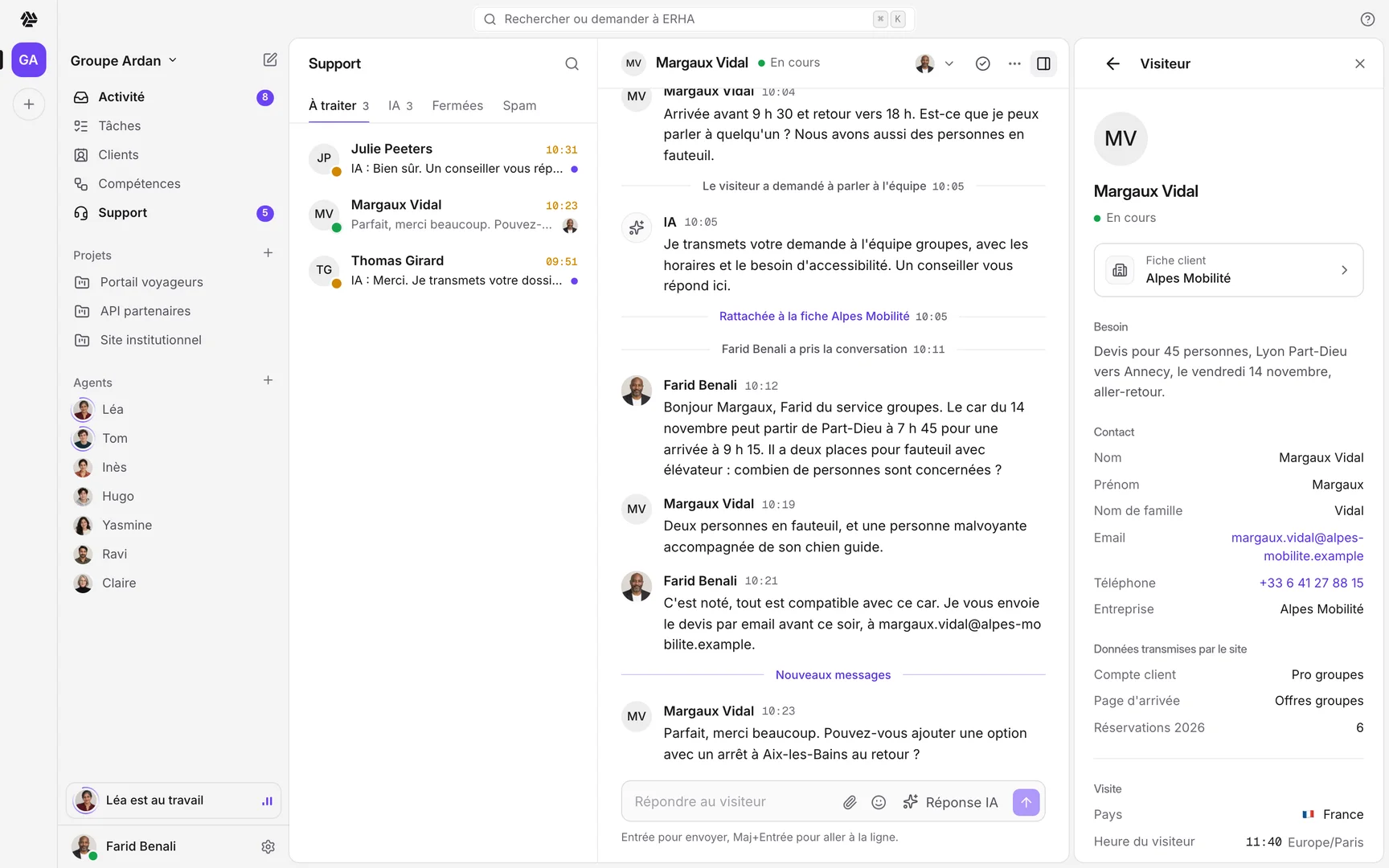Image resolution: width=1389 pixels, height=868 pixels.
Task: Click the app logo icon
Action: click(29, 18)
